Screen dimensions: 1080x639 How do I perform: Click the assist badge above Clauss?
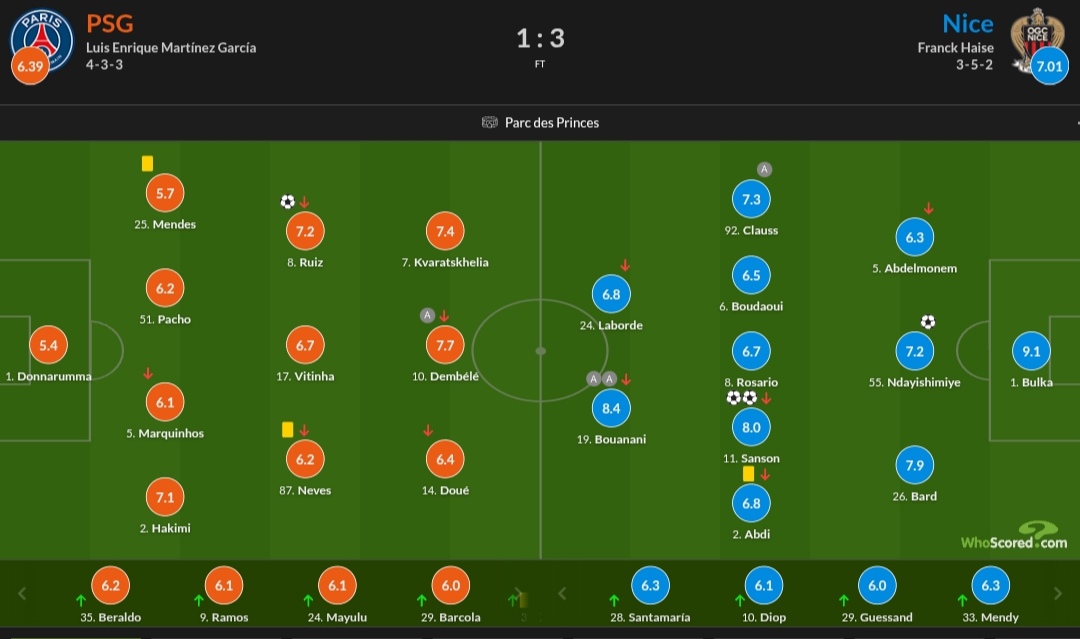(764, 169)
